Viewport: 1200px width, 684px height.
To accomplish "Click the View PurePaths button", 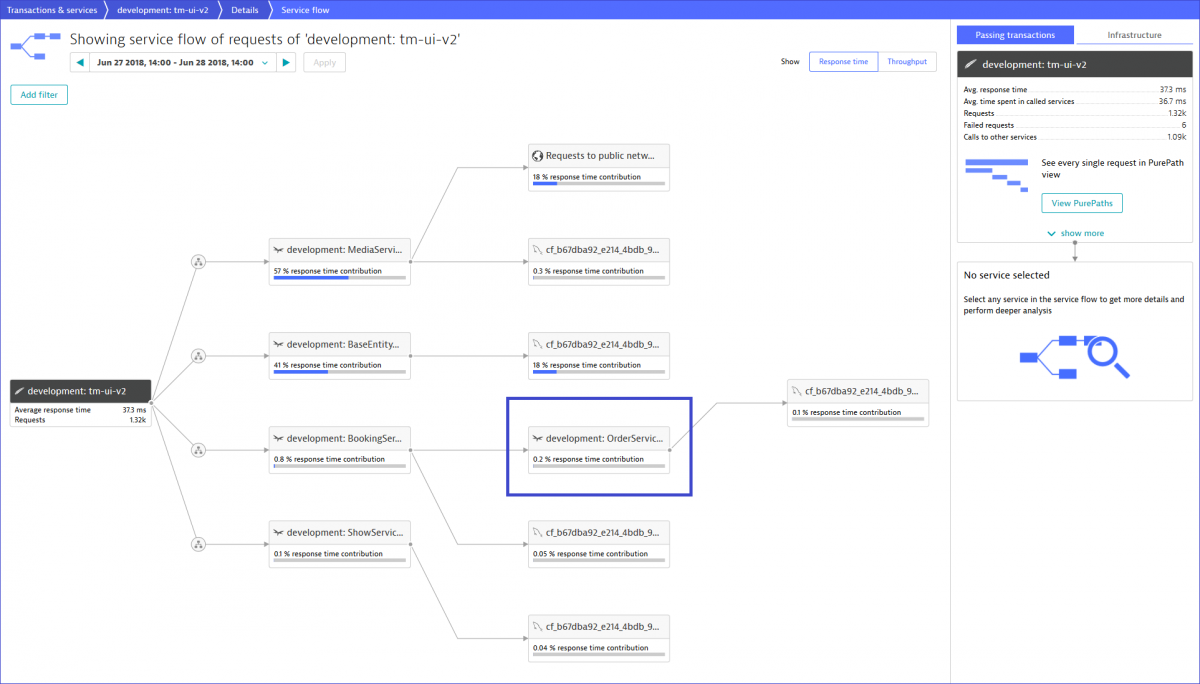I will 1081,203.
